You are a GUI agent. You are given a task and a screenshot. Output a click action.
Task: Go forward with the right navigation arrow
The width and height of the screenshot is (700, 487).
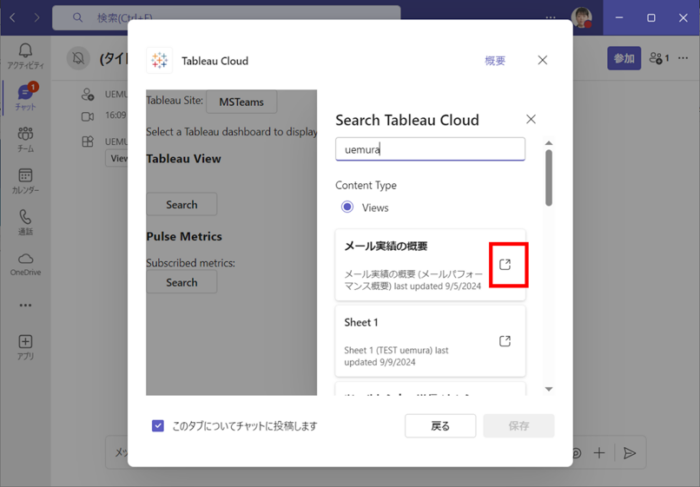(x=37, y=18)
